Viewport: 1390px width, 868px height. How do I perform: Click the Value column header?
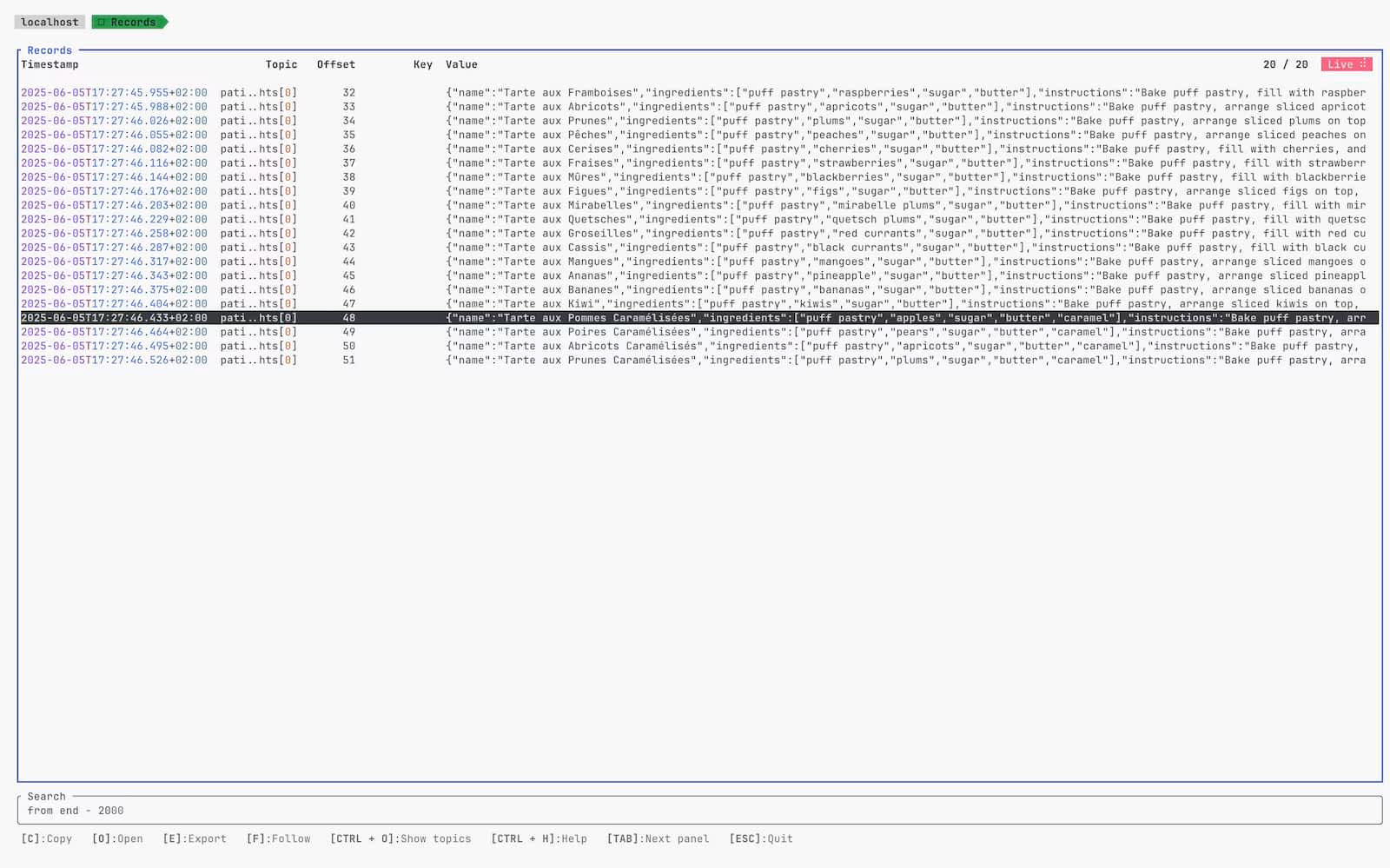tap(461, 64)
